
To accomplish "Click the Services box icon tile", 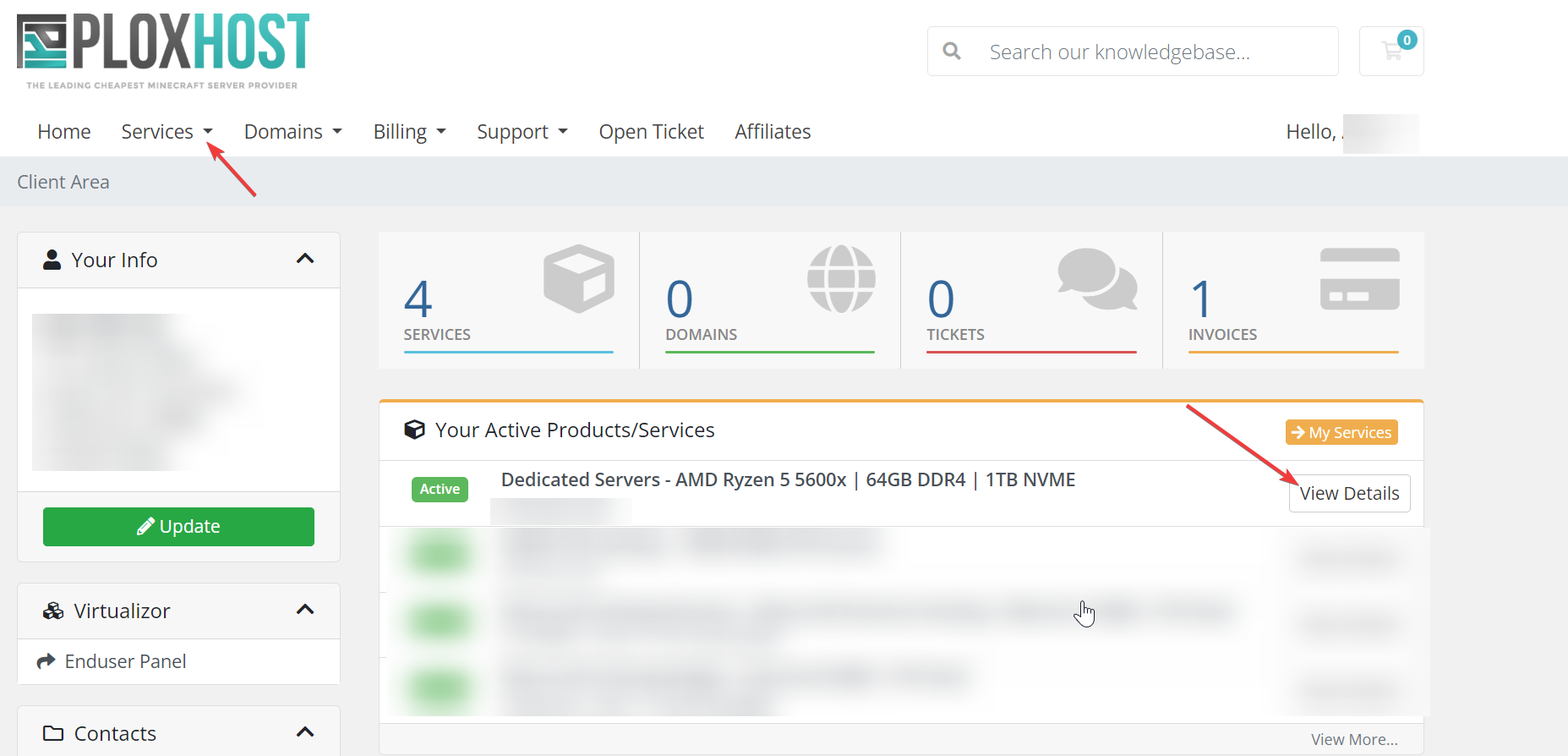I will (579, 278).
